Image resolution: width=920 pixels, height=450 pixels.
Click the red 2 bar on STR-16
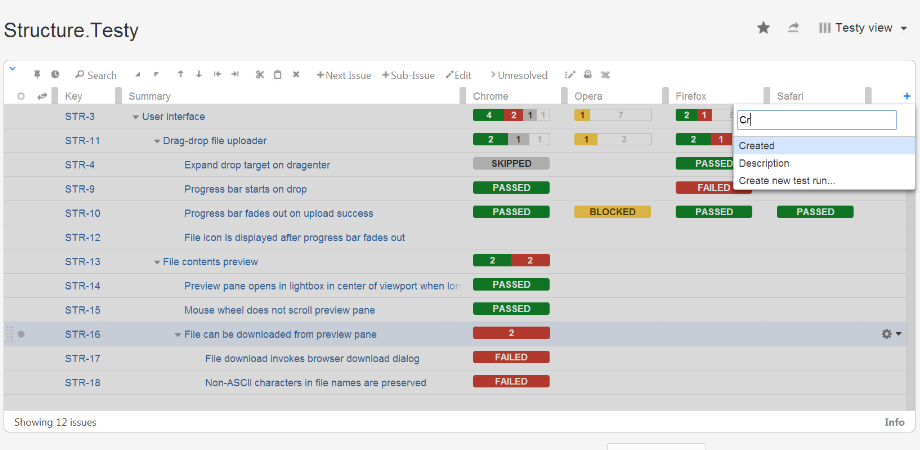(x=511, y=333)
